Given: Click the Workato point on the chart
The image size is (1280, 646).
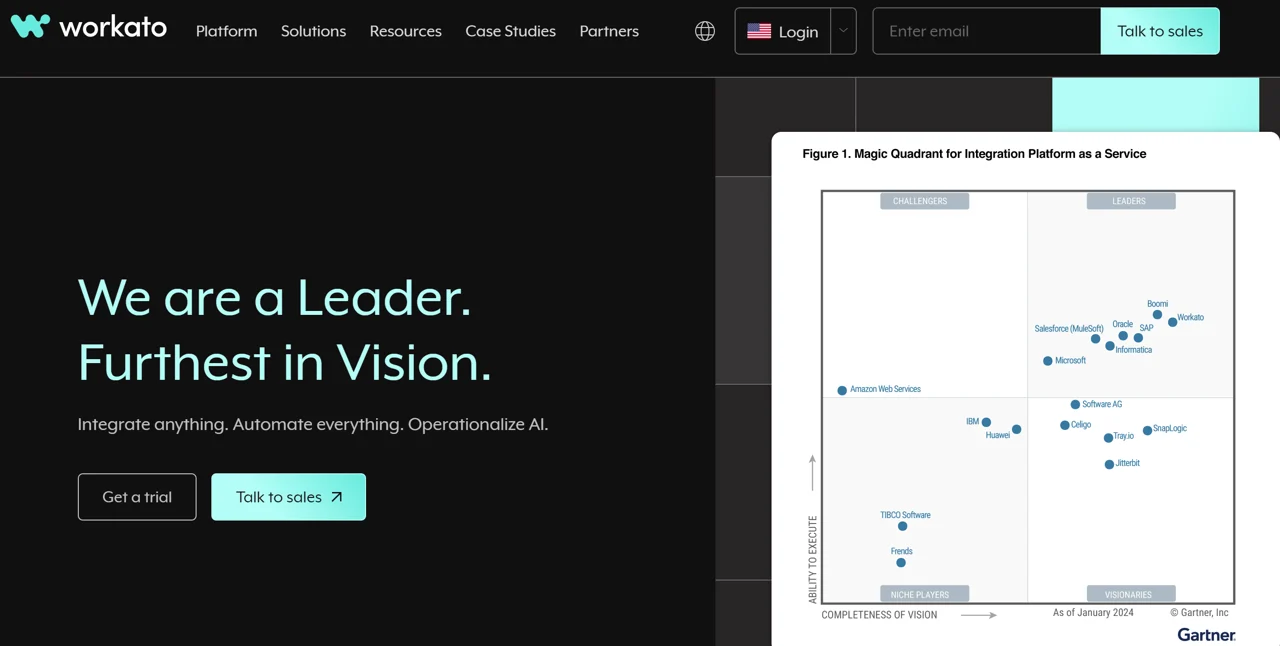Looking at the screenshot, I should [x=1173, y=322].
